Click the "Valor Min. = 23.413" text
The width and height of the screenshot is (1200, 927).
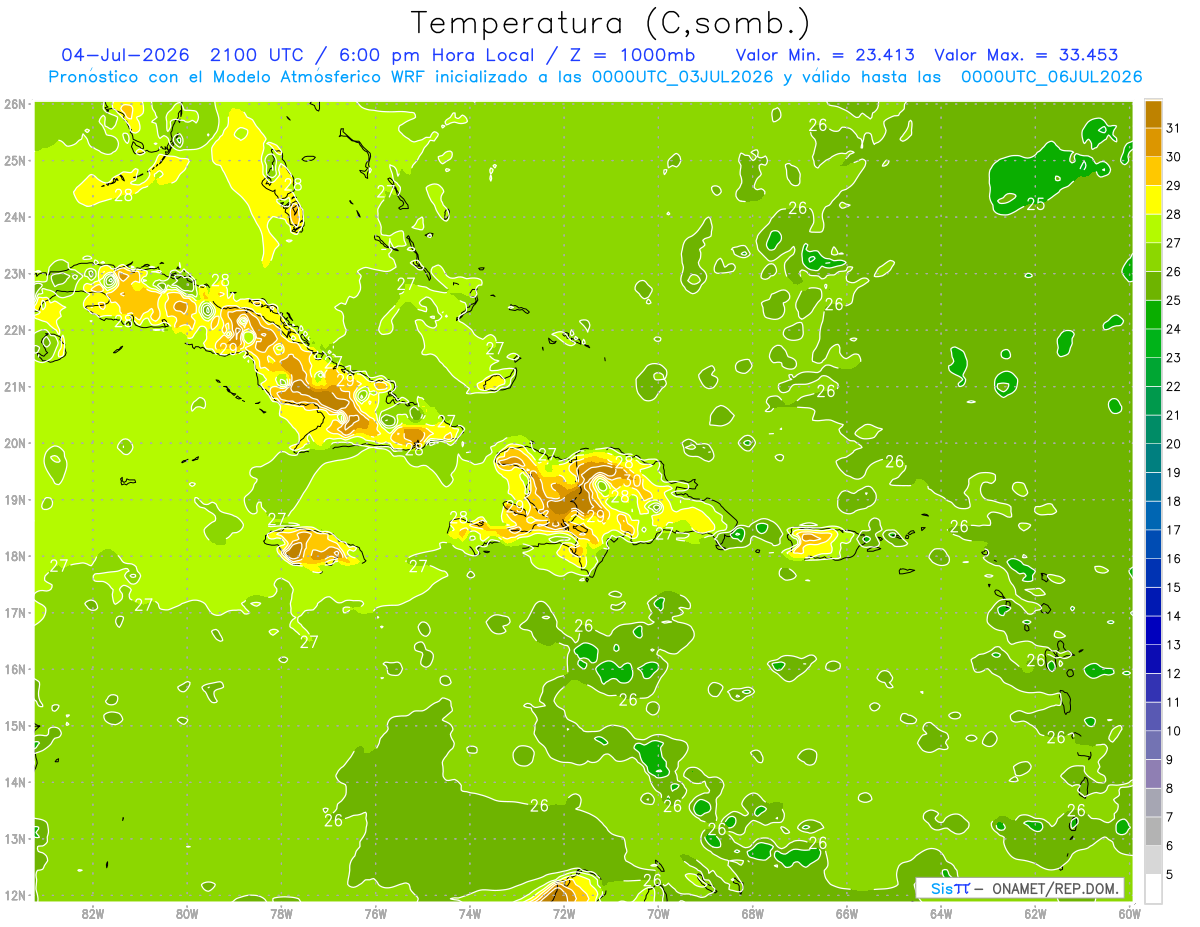click(x=827, y=55)
